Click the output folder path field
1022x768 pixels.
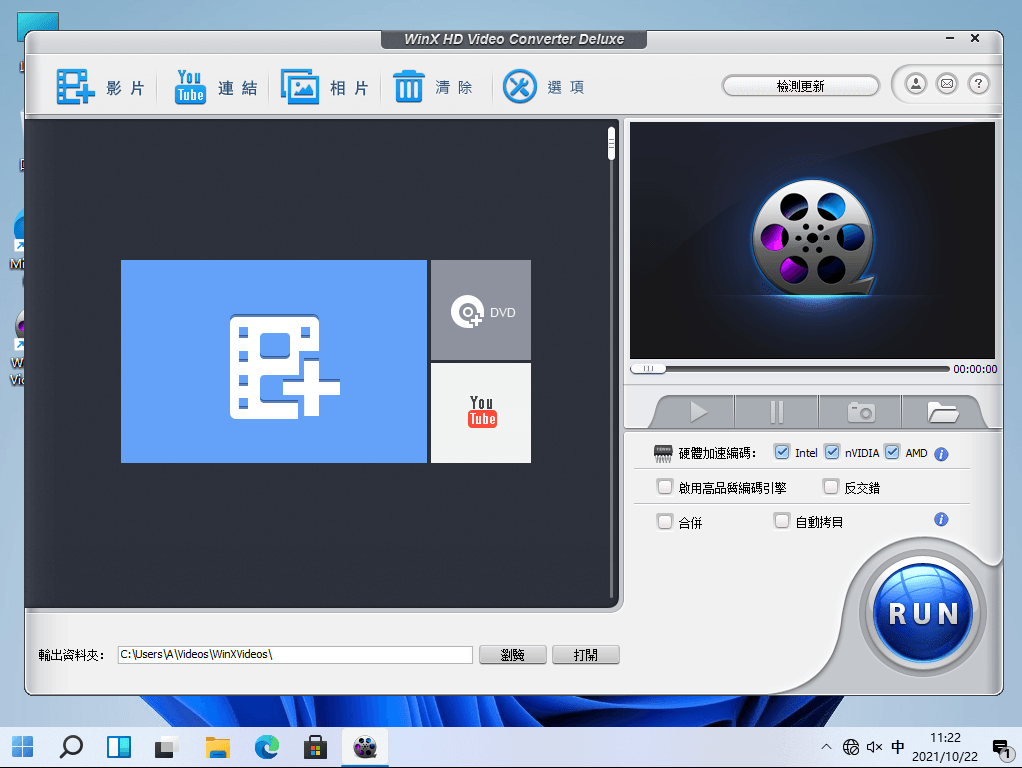pos(295,655)
